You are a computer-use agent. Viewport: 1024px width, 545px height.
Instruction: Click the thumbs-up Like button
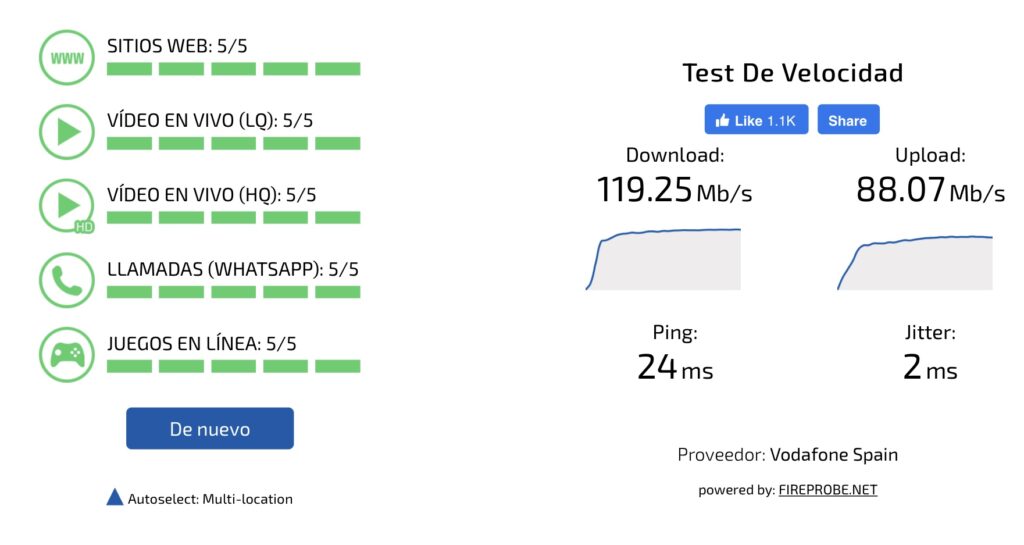tap(756, 119)
